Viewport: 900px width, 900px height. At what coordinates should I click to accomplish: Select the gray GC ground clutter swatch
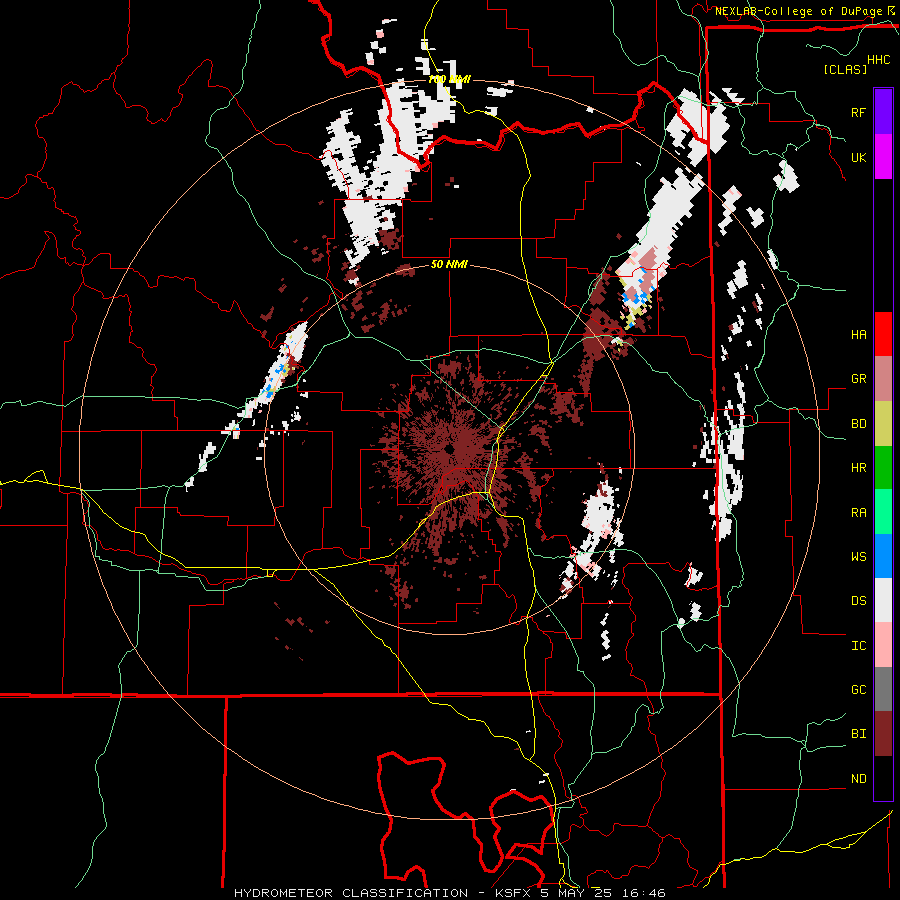pos(883,689)
